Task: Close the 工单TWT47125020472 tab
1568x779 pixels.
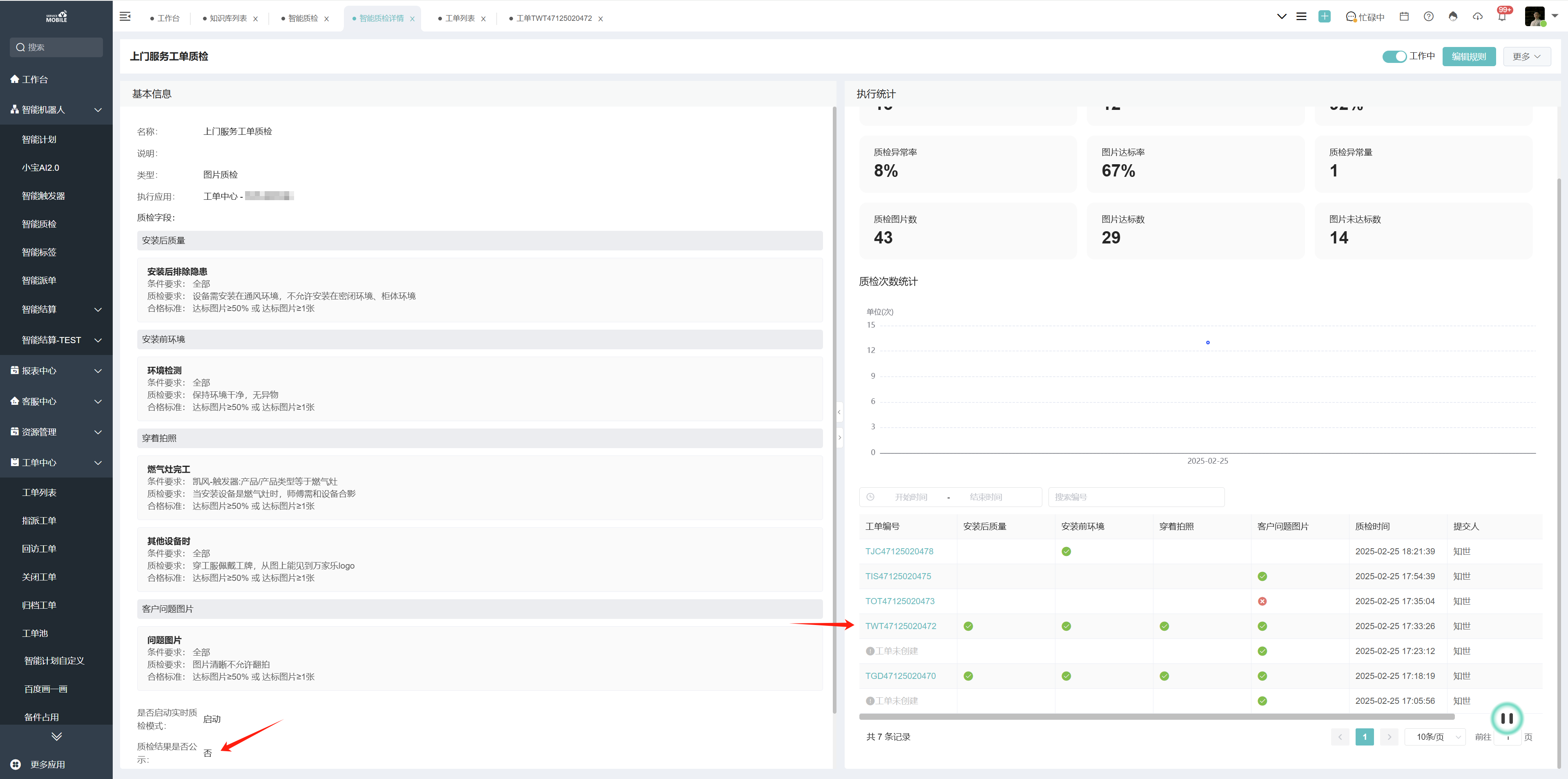Action: (600, 19)
